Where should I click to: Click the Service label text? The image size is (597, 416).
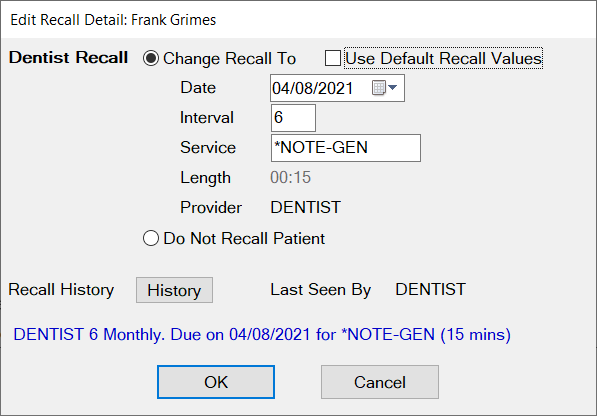pyautogui.click(x=208, y=148)
